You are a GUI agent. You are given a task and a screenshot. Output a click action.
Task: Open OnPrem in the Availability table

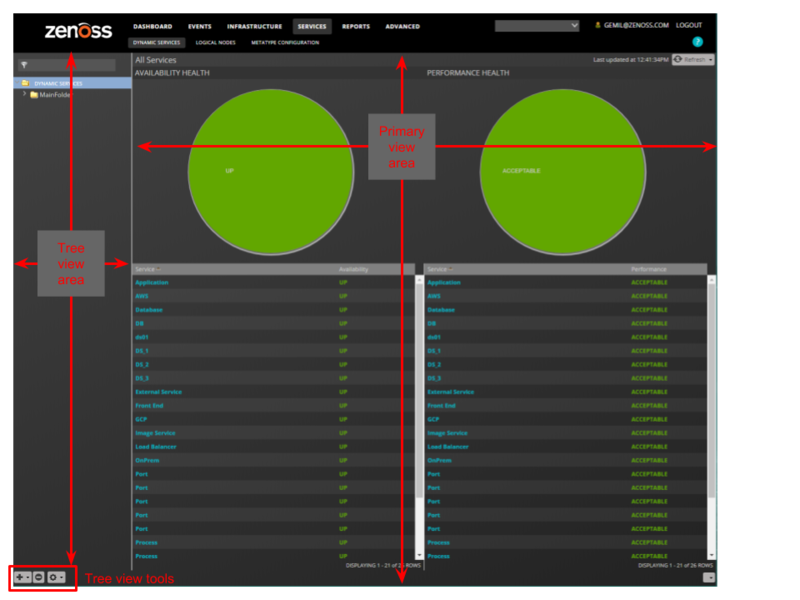pyautogui.click(x=147, y=460)
